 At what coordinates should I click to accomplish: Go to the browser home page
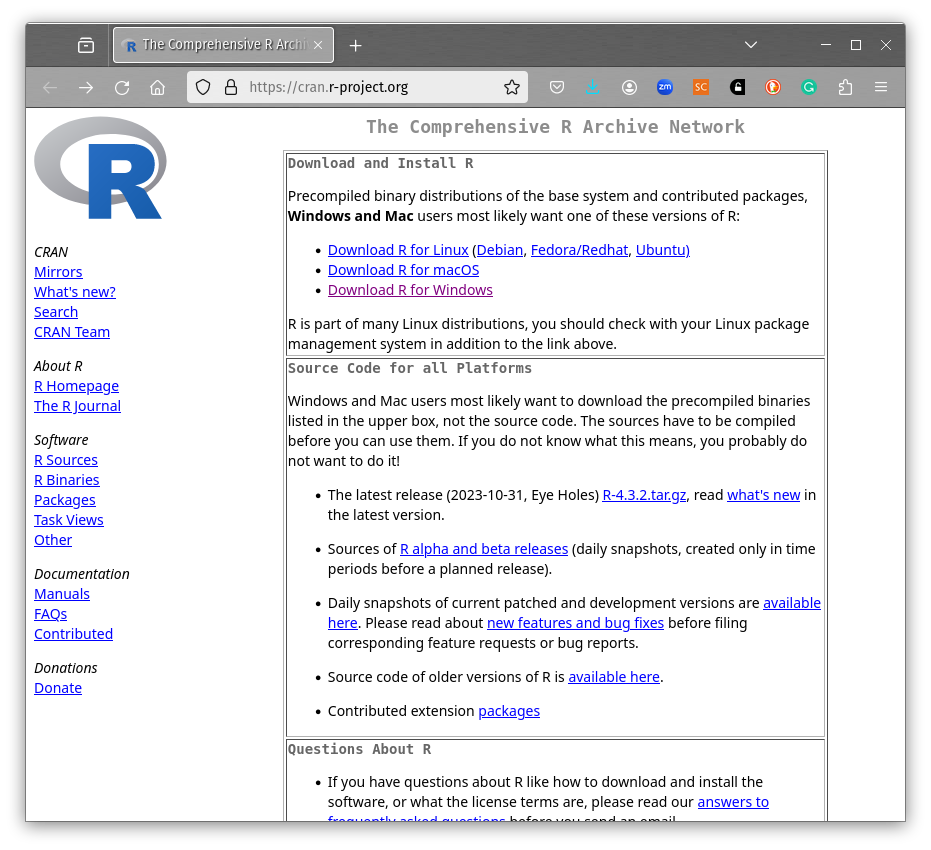157,88
